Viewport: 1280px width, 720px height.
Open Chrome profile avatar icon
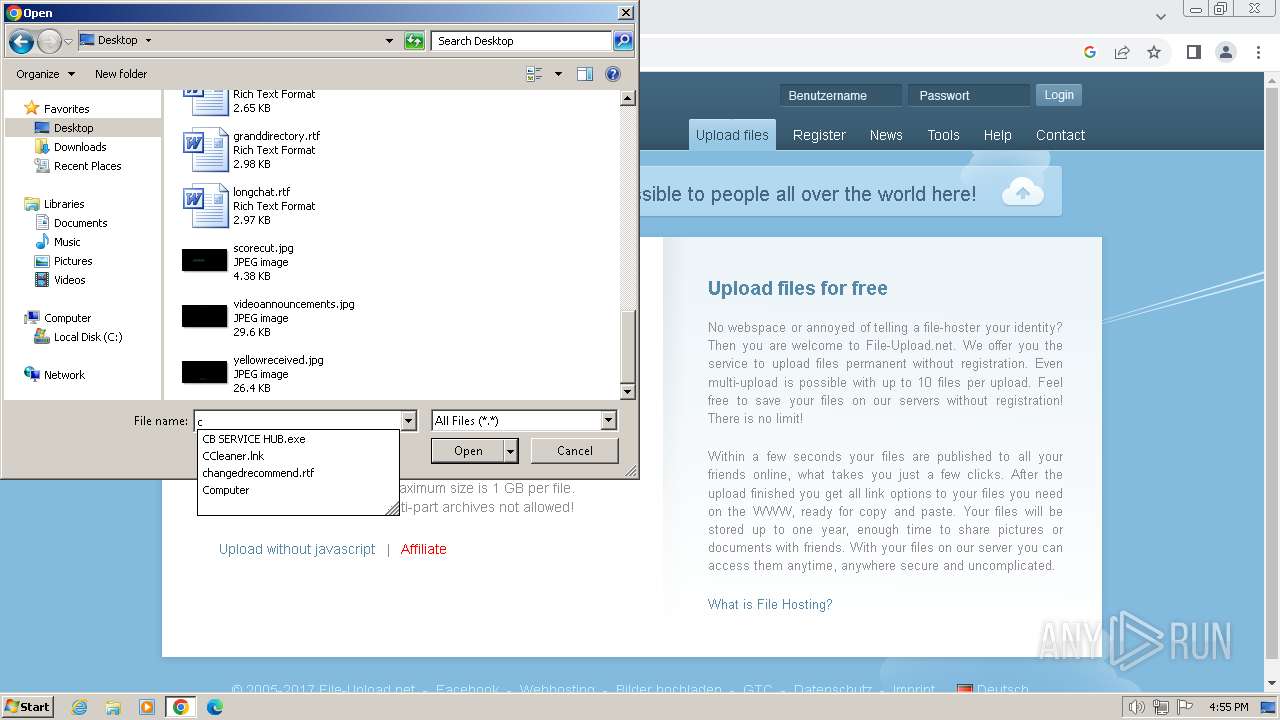pyautogui.click(x=1226, y=52)
